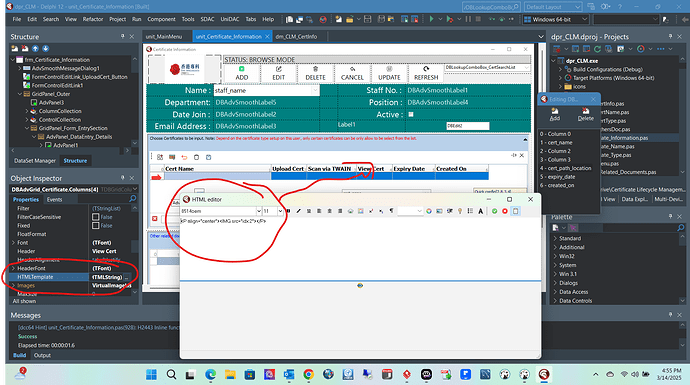Open the Refactor menu
The height and width of the screenshot is (385, 690).
pos(93,19)
